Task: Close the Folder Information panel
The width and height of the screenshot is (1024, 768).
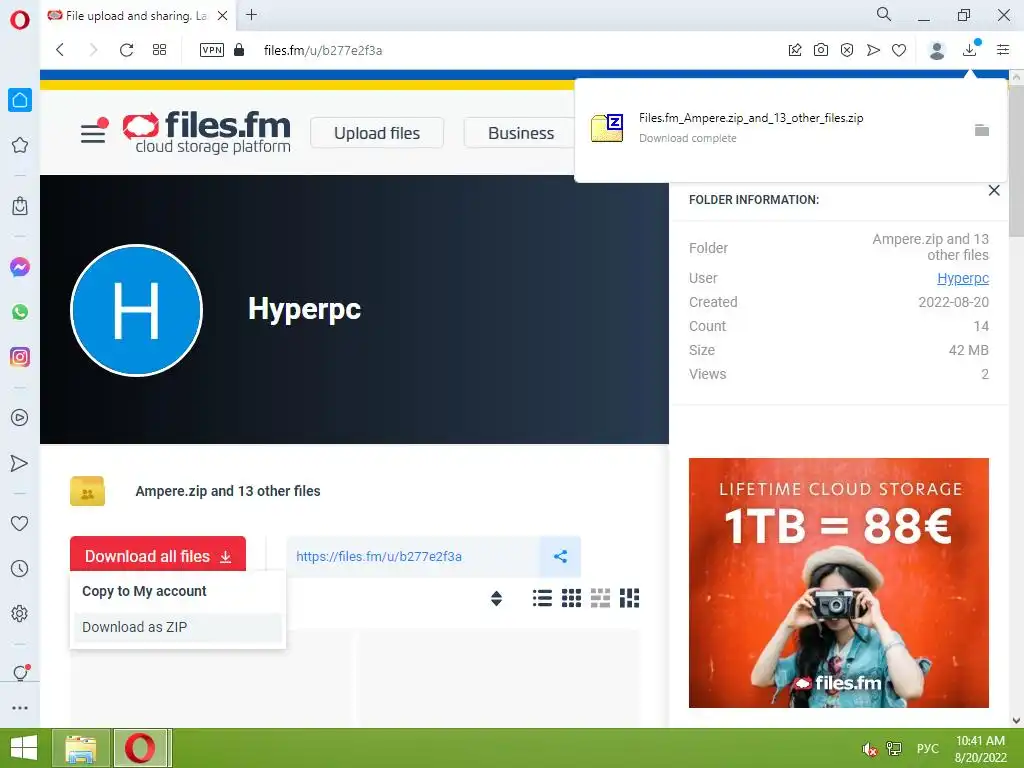Action: coord(994,190)
